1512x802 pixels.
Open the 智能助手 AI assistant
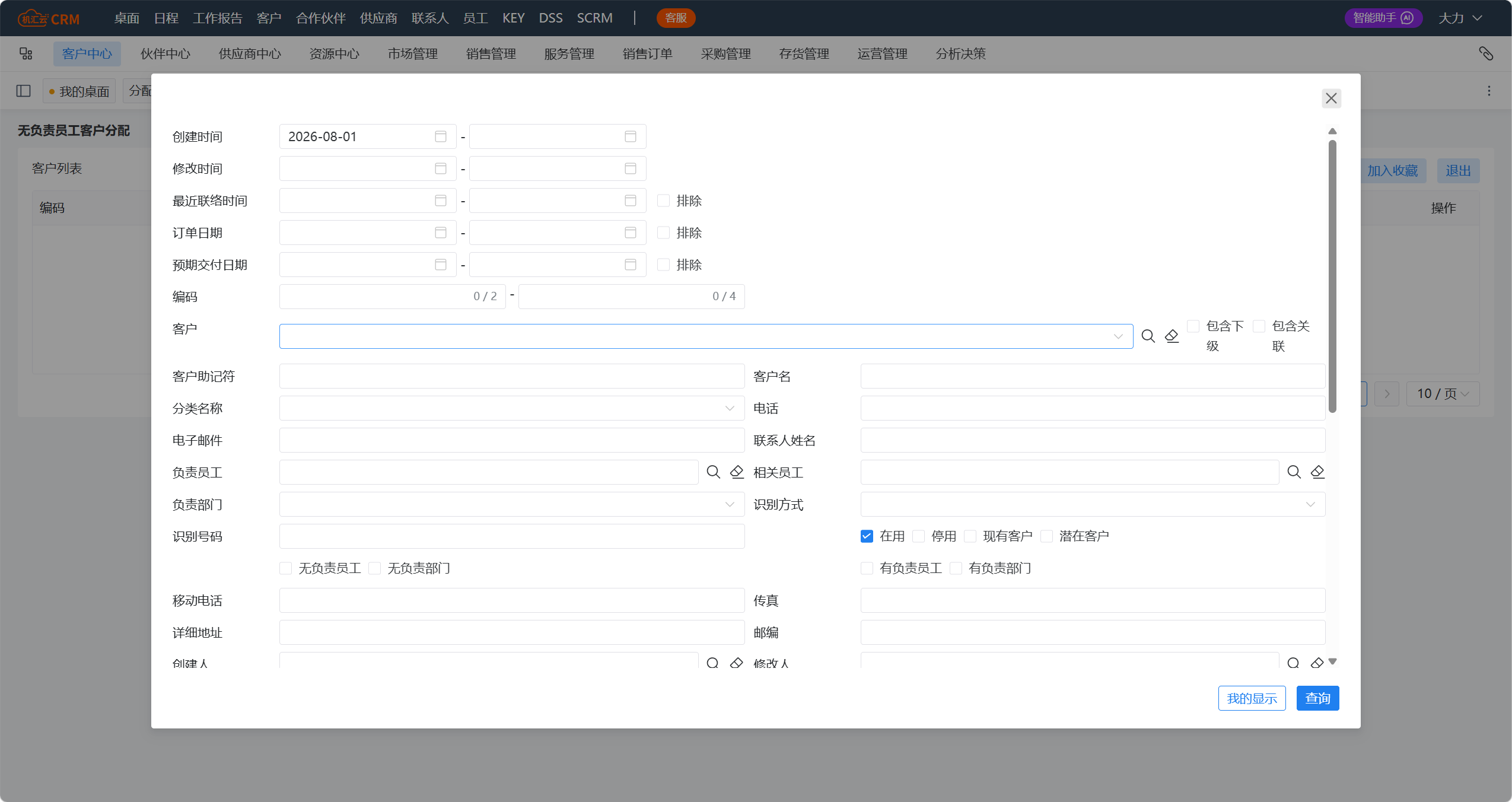1383,18
